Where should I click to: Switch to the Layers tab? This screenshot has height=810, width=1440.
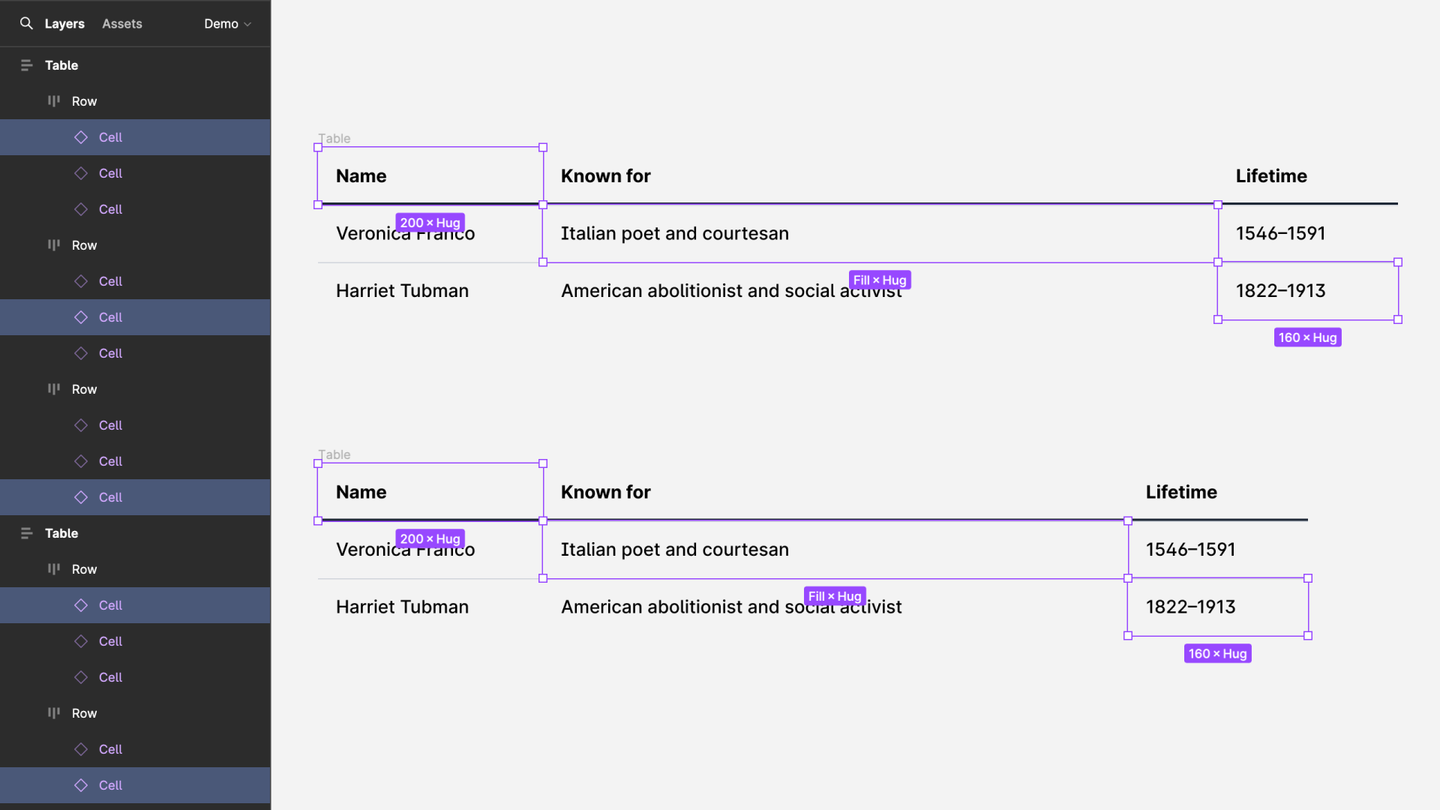(x=65, y=24)
